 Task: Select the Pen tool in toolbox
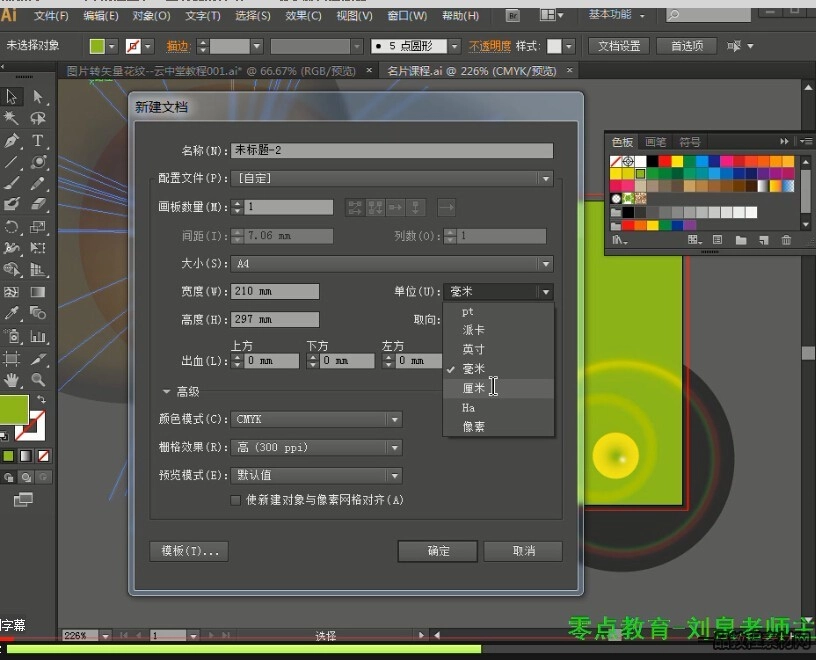pyautogui.click(x=12, y=141)
